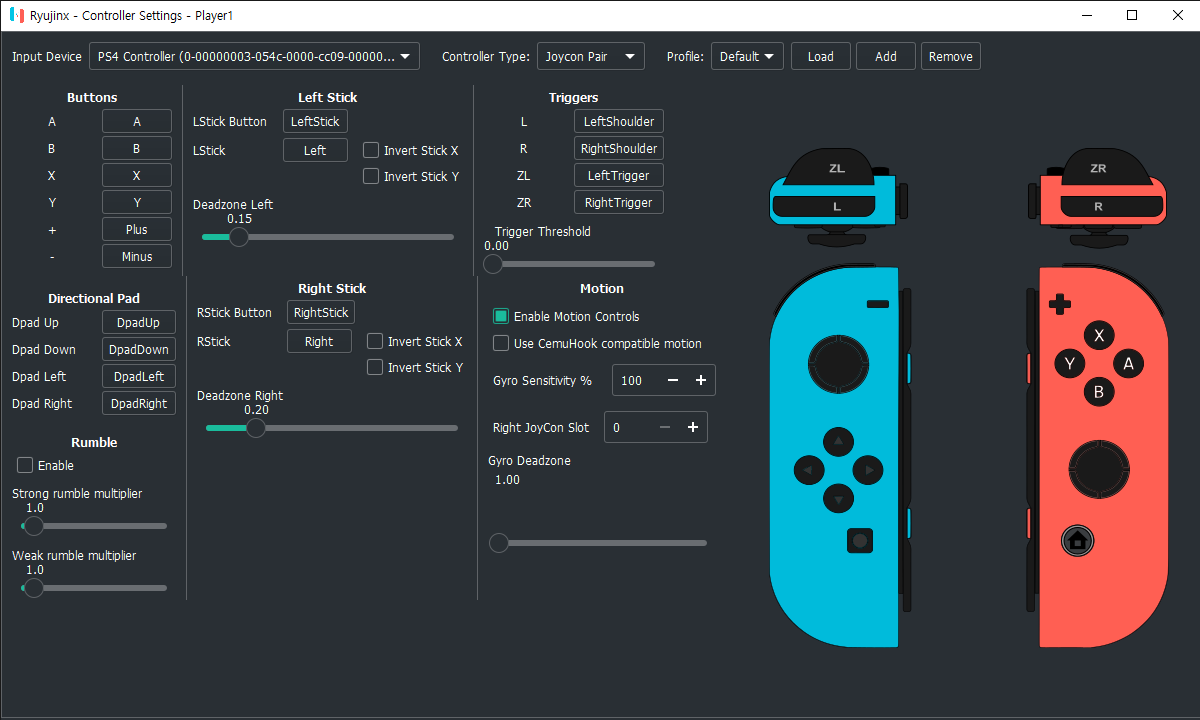
Task: Click the X face button on the red Joy-Con
Action: pyautogui.click(x=1099, y=336)
